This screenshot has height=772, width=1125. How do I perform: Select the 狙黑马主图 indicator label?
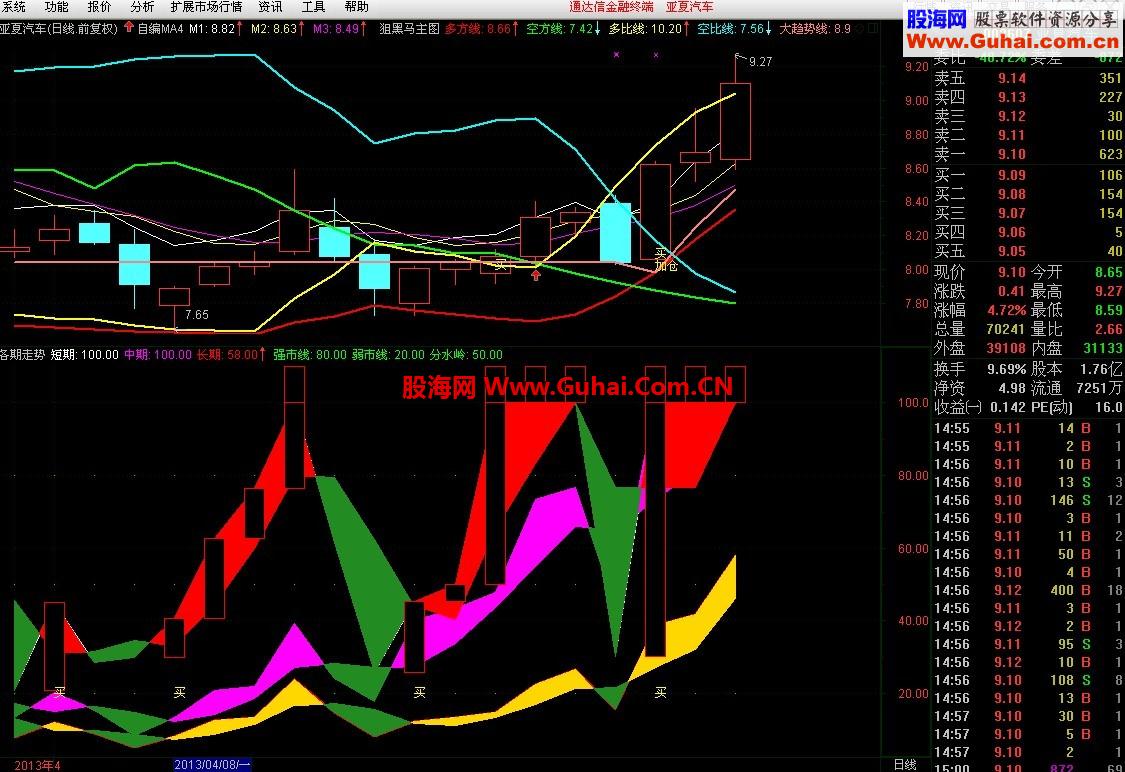(x=409, y=29)
